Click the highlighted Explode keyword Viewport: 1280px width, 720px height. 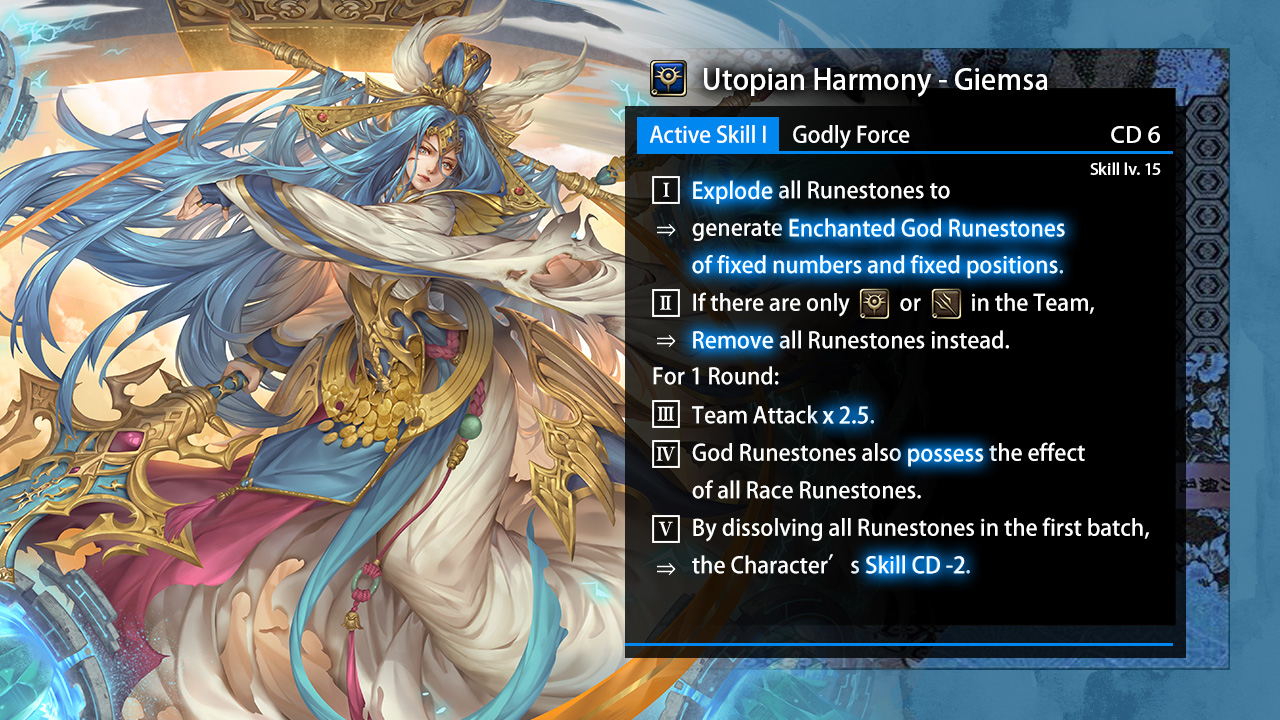coord(732,190)
